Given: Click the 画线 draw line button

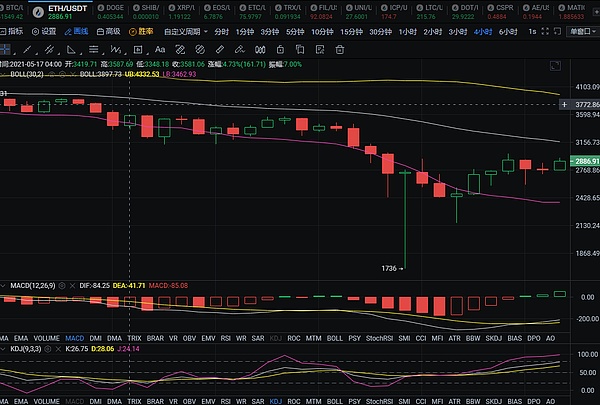Looking at the screenshot, I should [76, 31].
